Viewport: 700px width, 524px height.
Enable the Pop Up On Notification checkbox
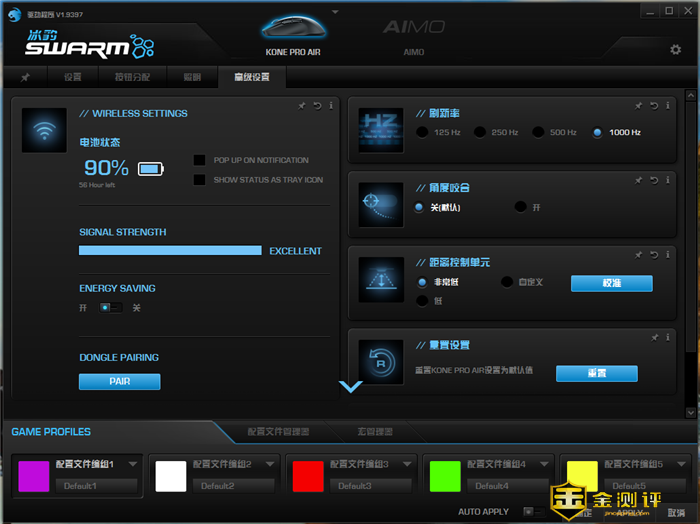click(x=200, y=160)
